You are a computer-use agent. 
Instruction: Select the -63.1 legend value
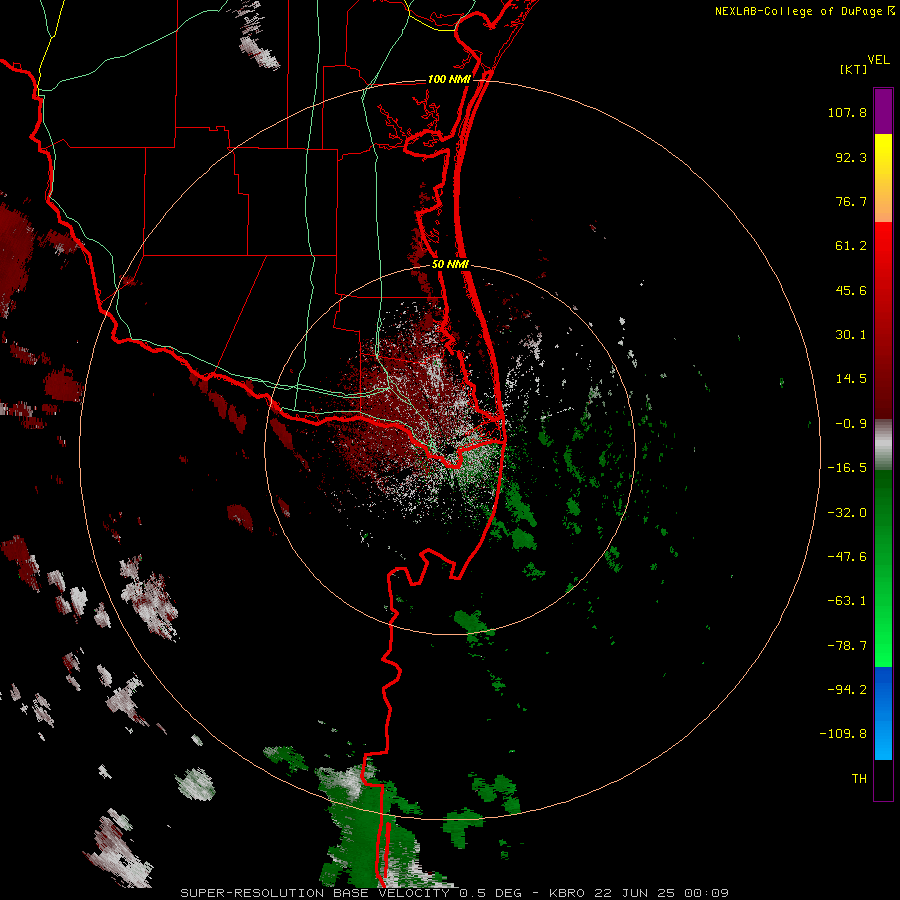847,601
